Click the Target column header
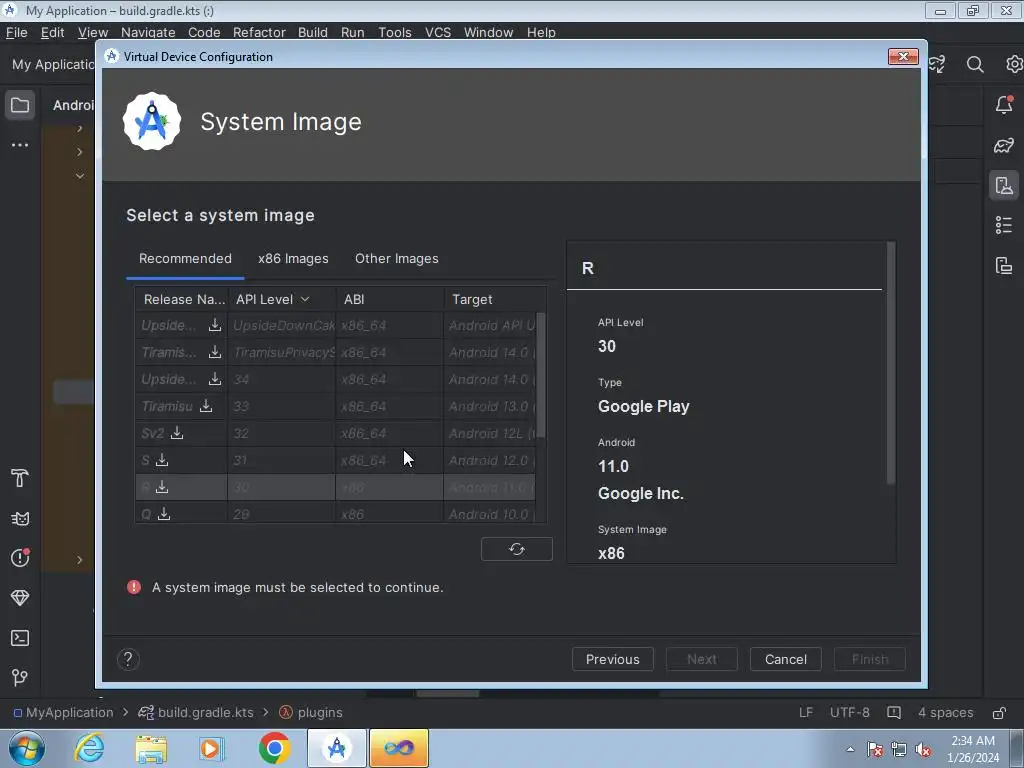Image resolution: width=1024 pixels, height=768 pixels. point(494,299)
